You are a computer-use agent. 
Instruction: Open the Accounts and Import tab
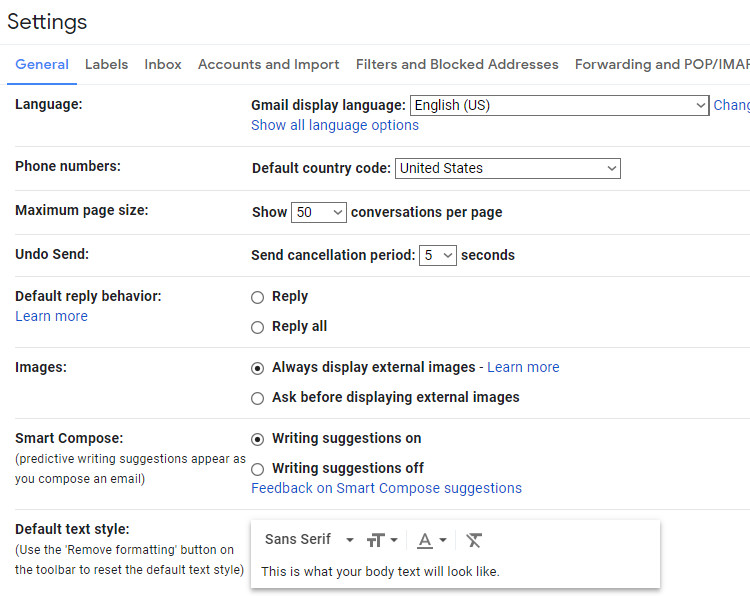tap(268, 64)
